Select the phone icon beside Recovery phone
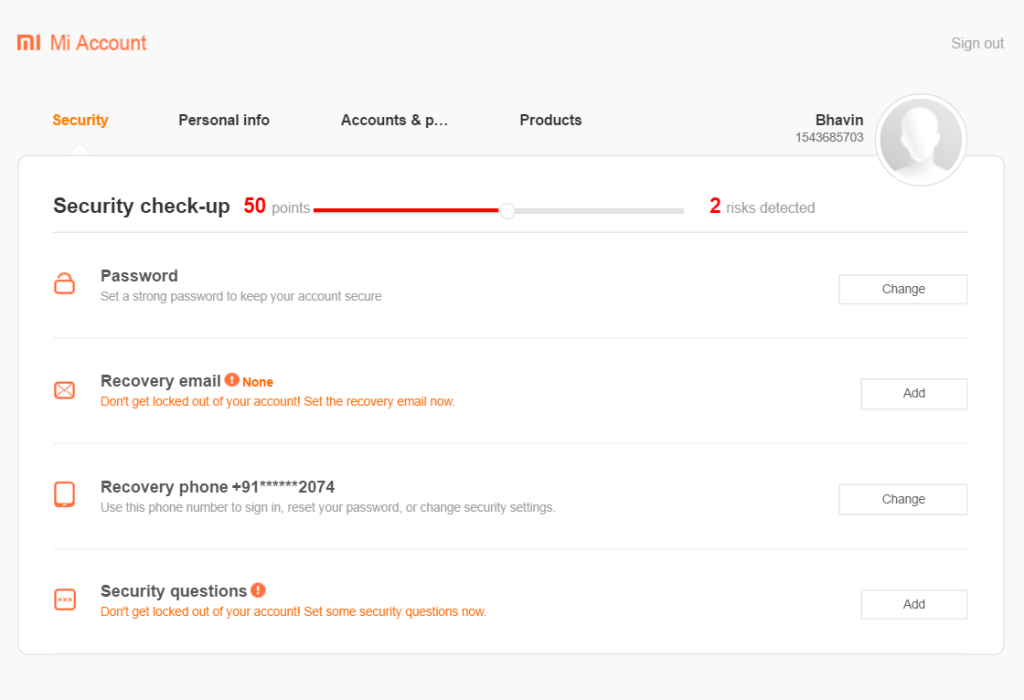Viewport: 1024px width, 700px height. click(x=64, y=494)
